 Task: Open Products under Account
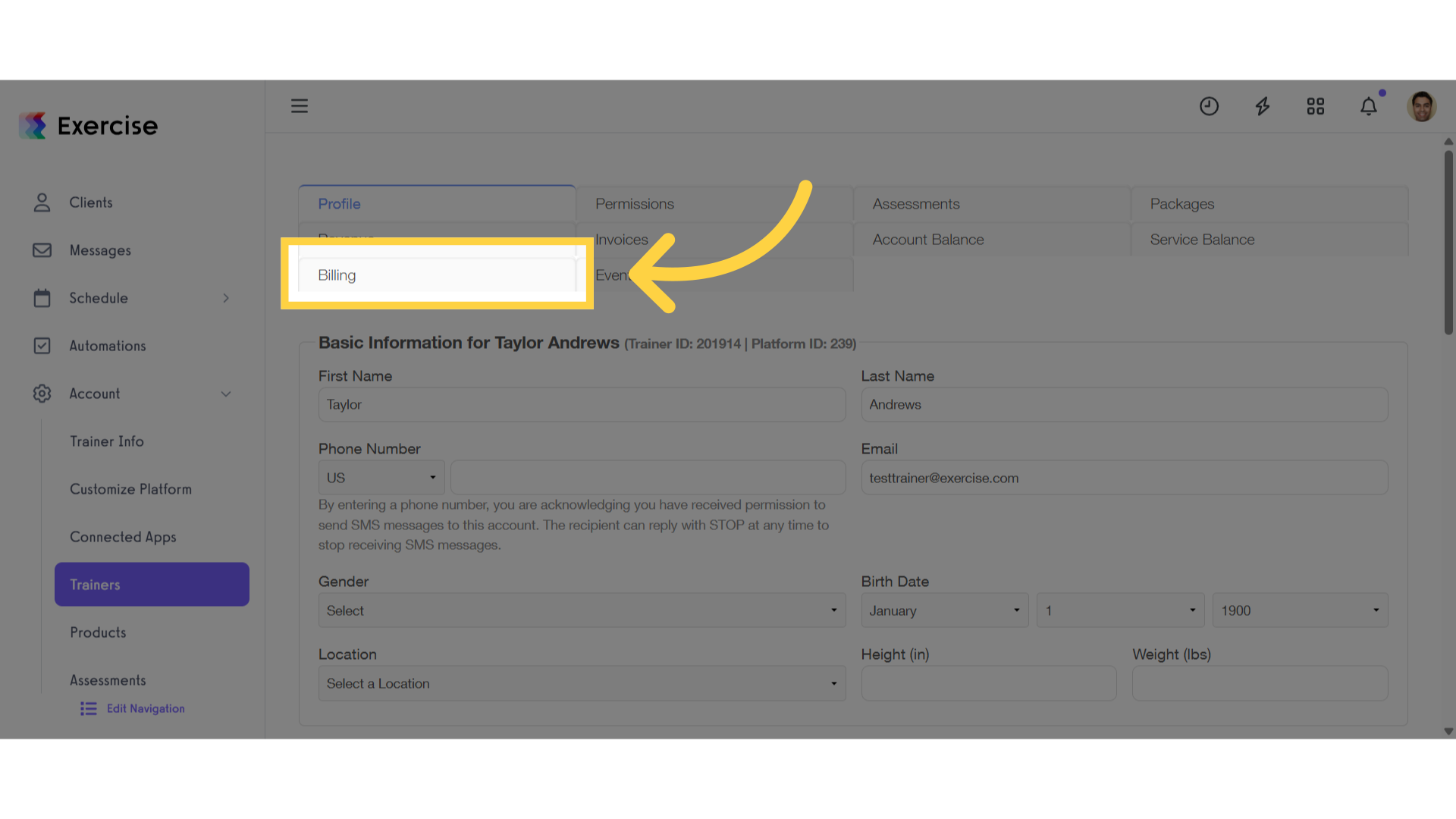click(x=98, y=632)
